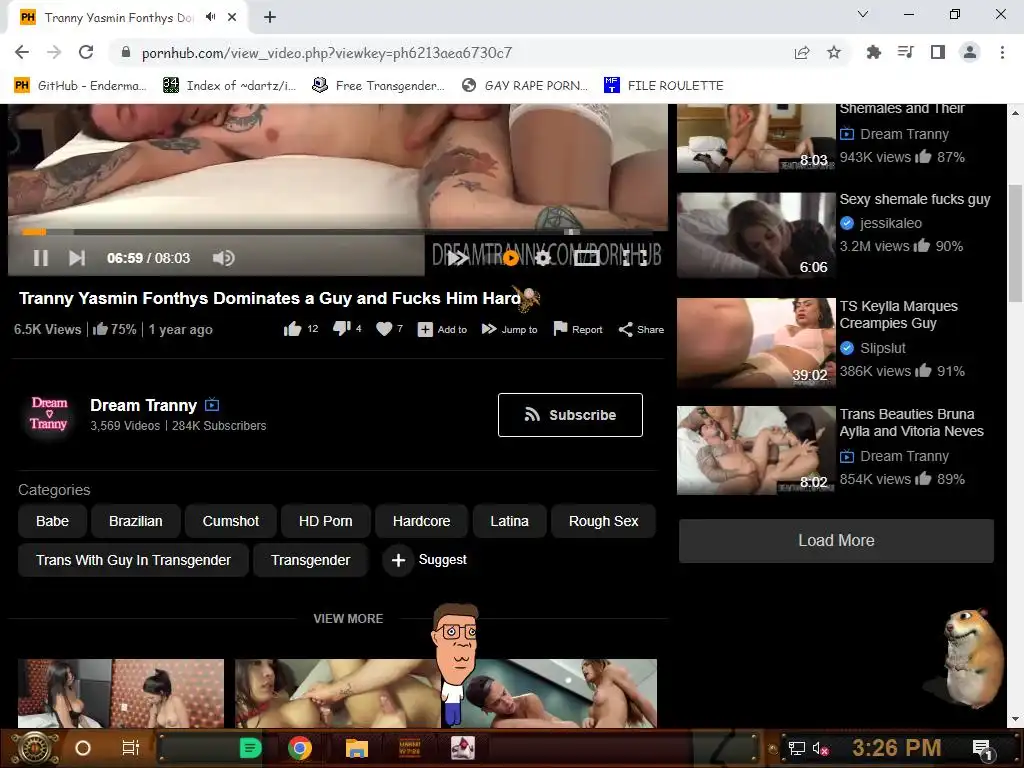Open the Slipslut channel link
Screen dimensions: 1024x768
[x=882, y=348]
